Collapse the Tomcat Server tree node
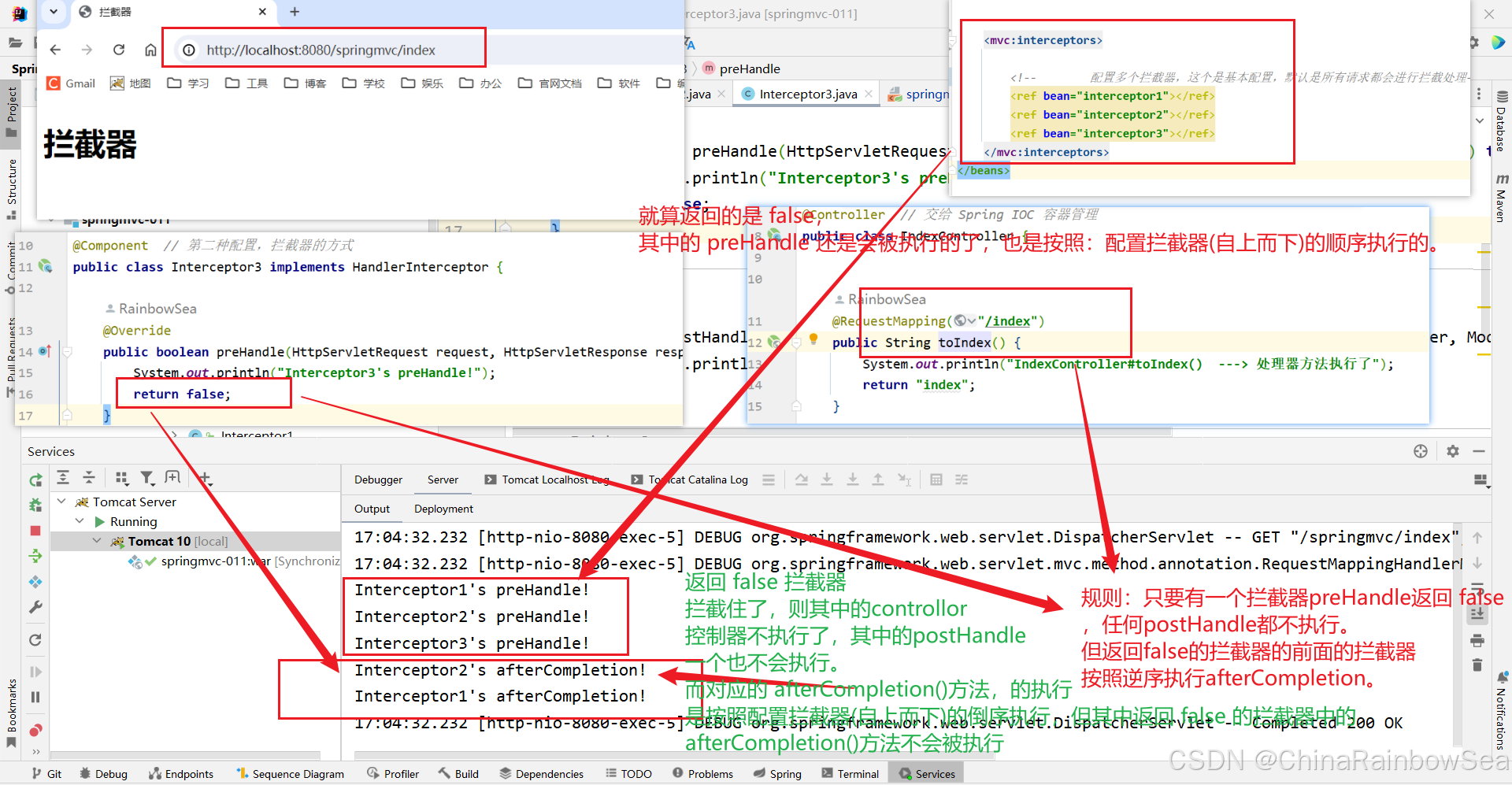 [61, 501]
